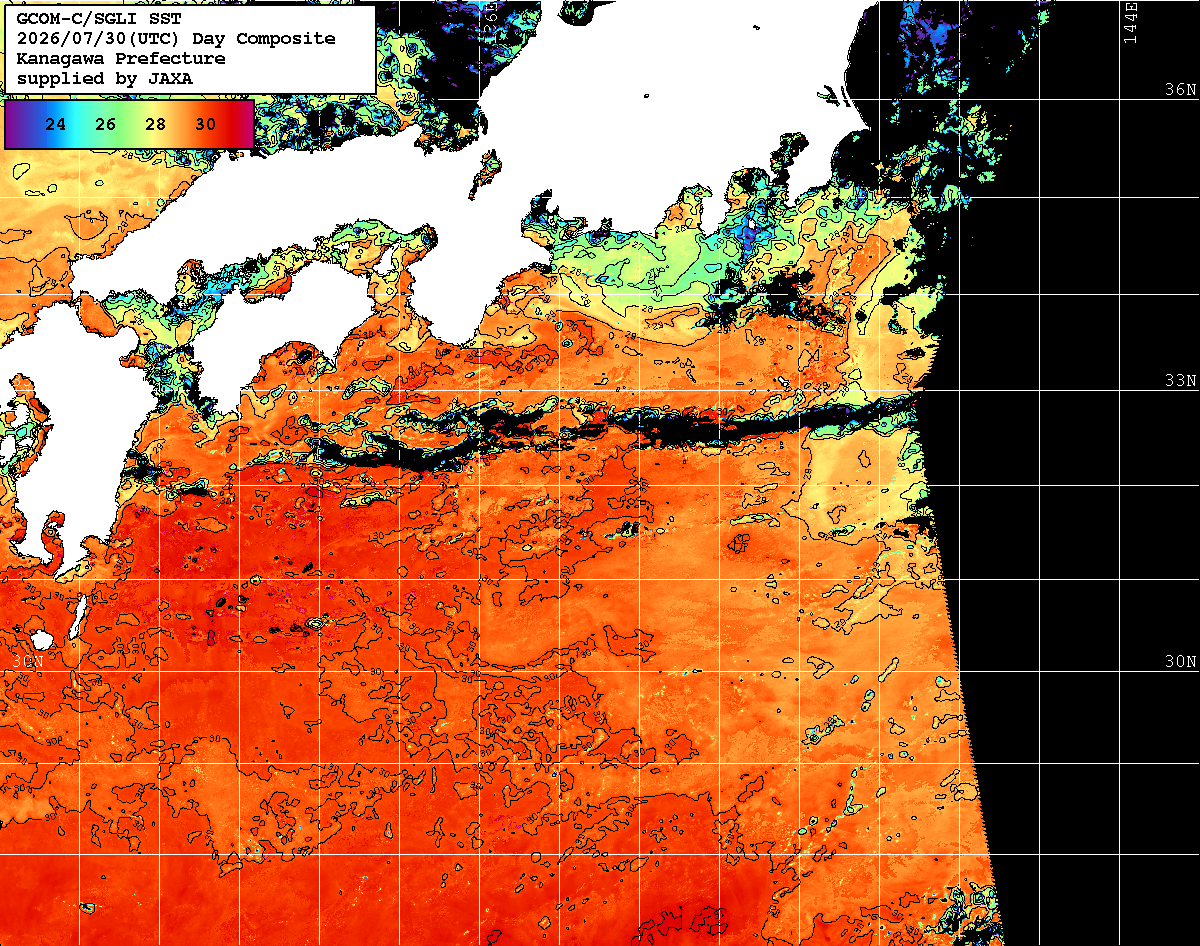Click the 24 value on the color scale
Image resolution: width=1200 pixels, height=946 pixels.
pos(56,124)
